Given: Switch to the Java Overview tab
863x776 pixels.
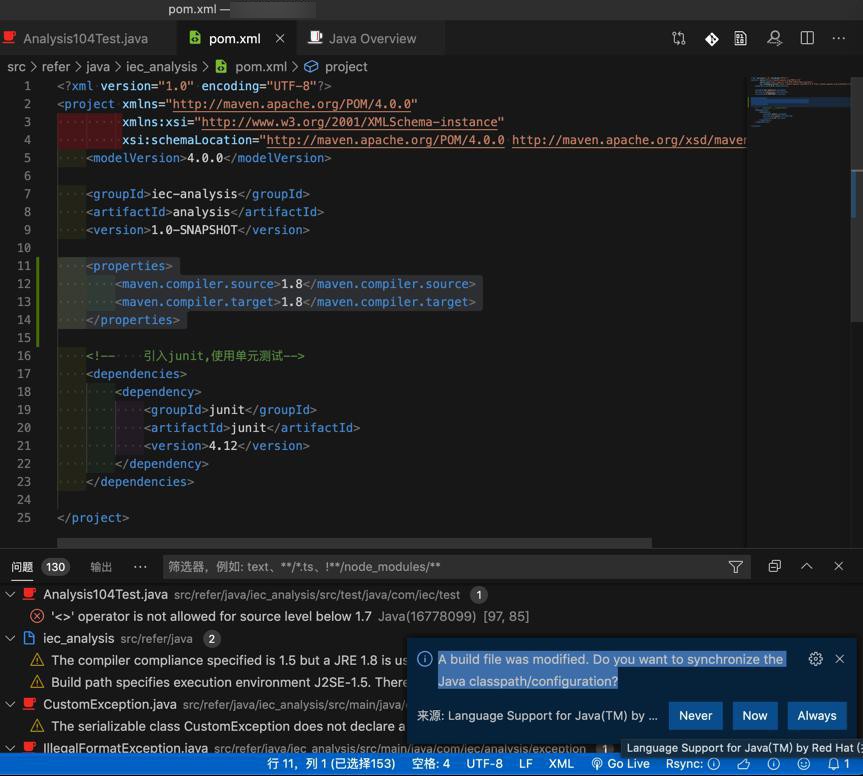Looking at the screenshot, I should 372,38.
